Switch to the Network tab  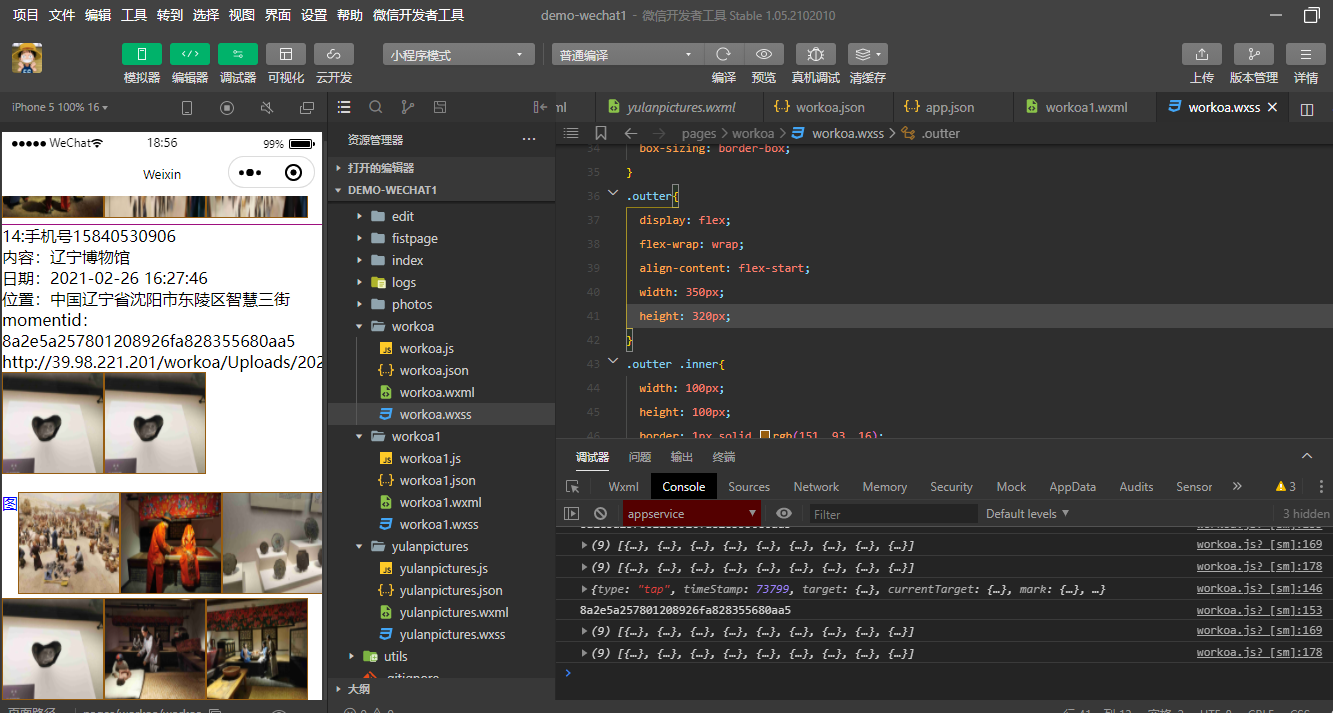(x=816, y=487)
